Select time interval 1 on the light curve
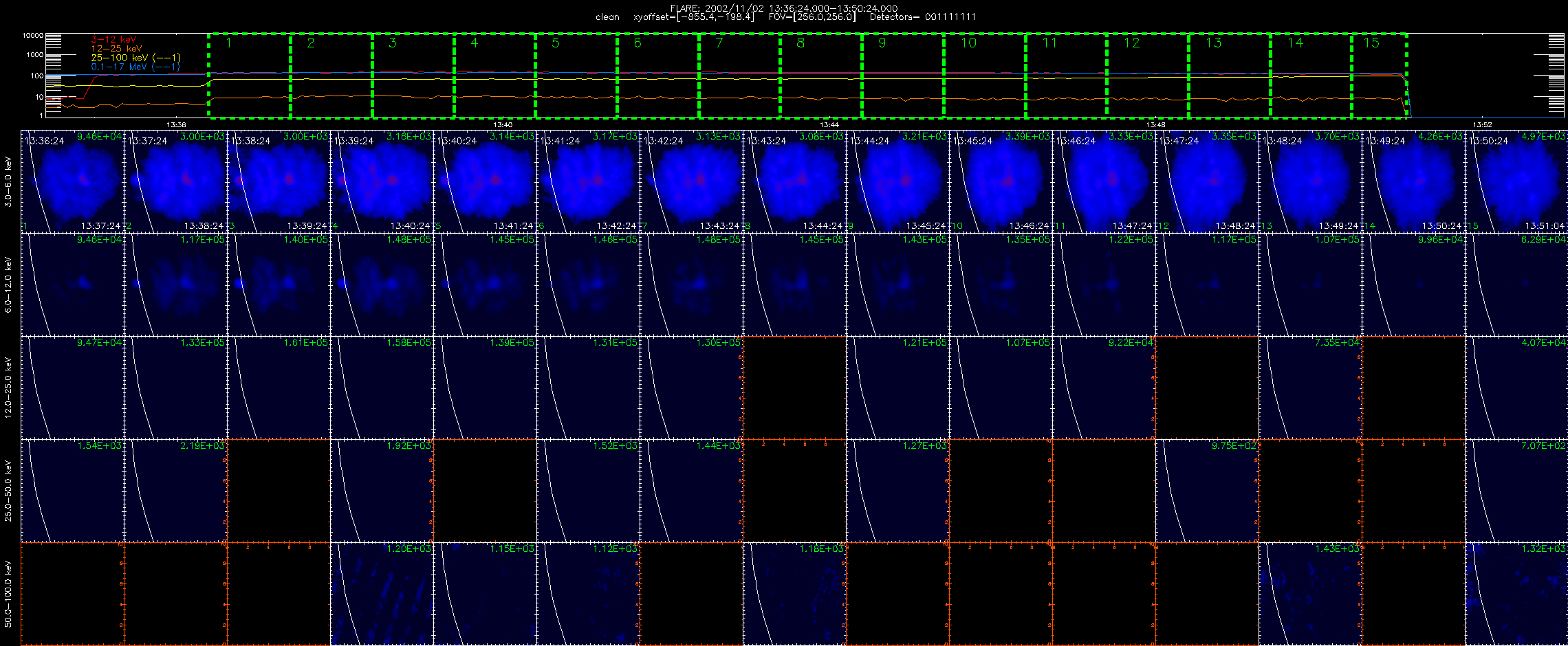The height and width of the screenshot is (646, 1568). click(x=250, y=75)
